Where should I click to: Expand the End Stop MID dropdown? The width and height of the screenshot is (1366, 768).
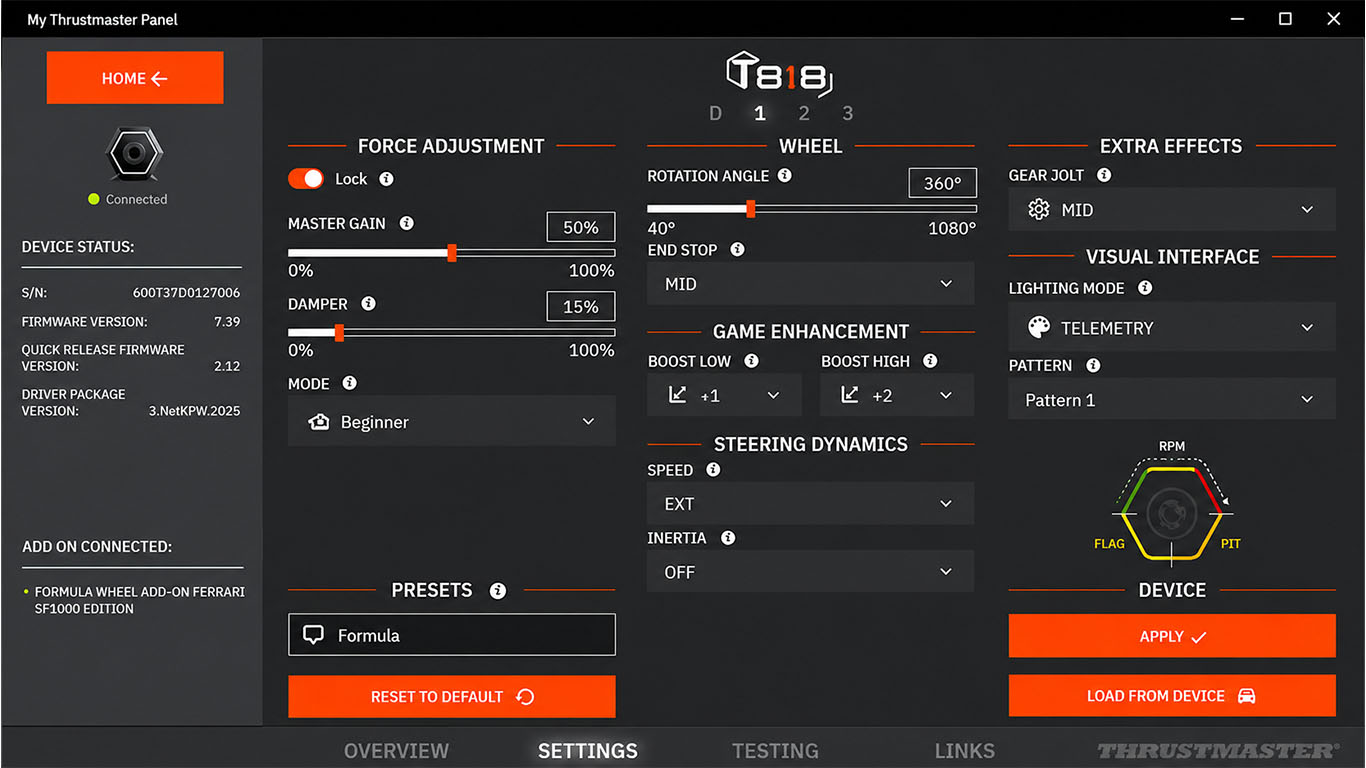[811, 284]
